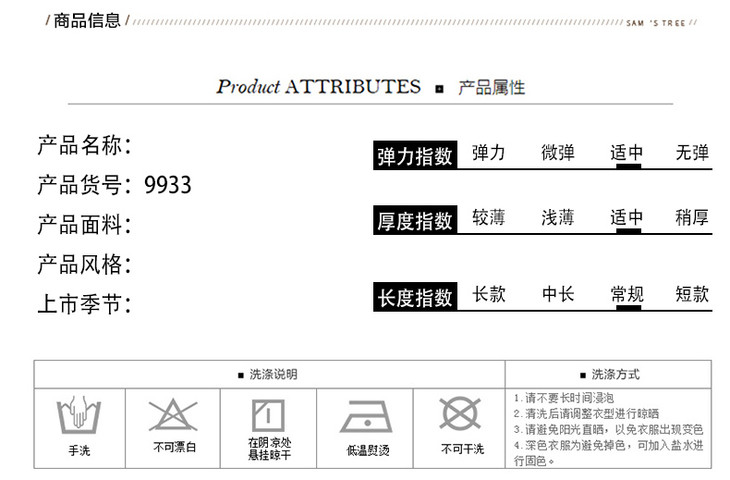Image resolution: width=730 pixels, height=480 pixels.
Task: Select 短款 length option
Action: click(x=692, y=294)
